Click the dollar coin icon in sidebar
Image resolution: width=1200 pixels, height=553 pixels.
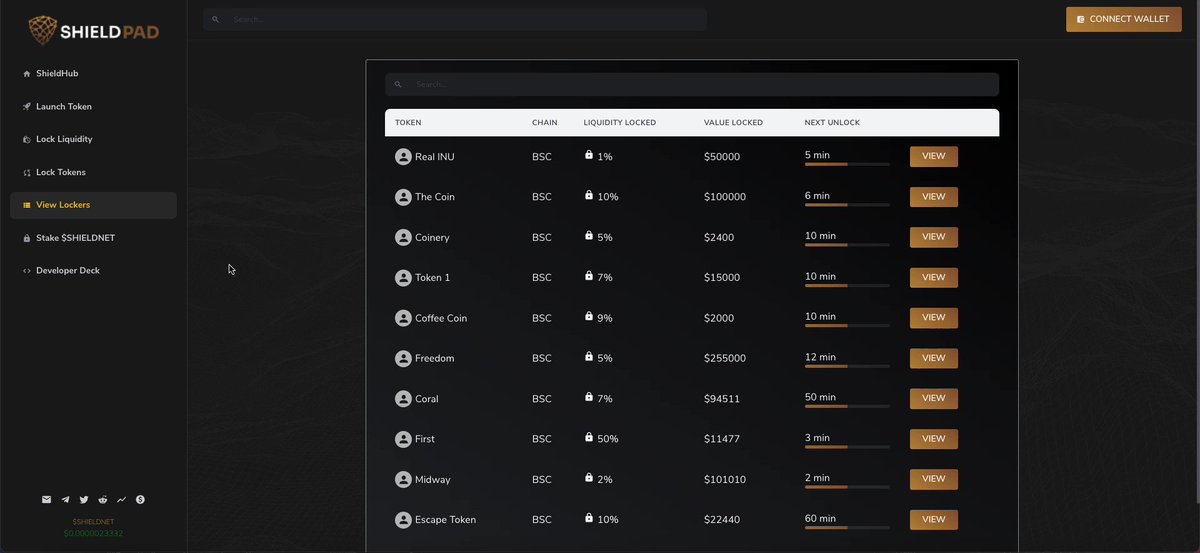click(x=140, y=499)
